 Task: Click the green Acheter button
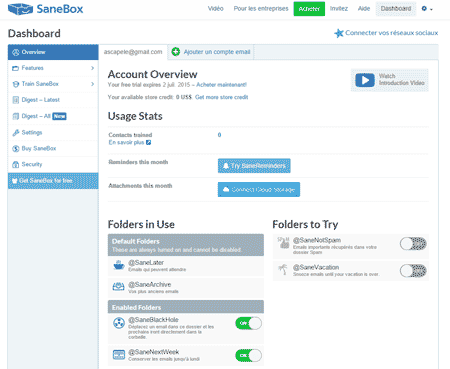pos(309,9)
